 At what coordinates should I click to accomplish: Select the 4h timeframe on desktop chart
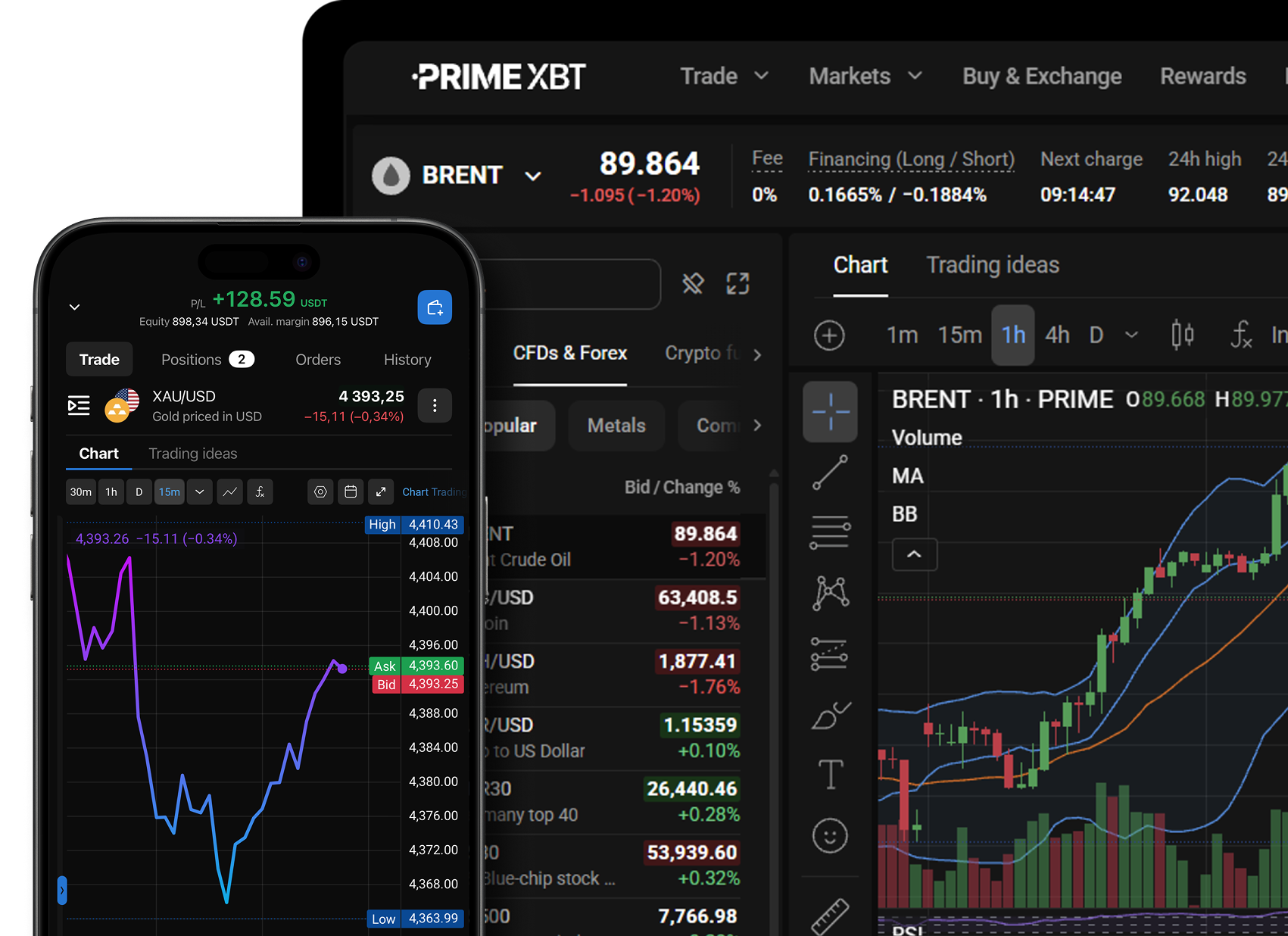(1057, 335)
